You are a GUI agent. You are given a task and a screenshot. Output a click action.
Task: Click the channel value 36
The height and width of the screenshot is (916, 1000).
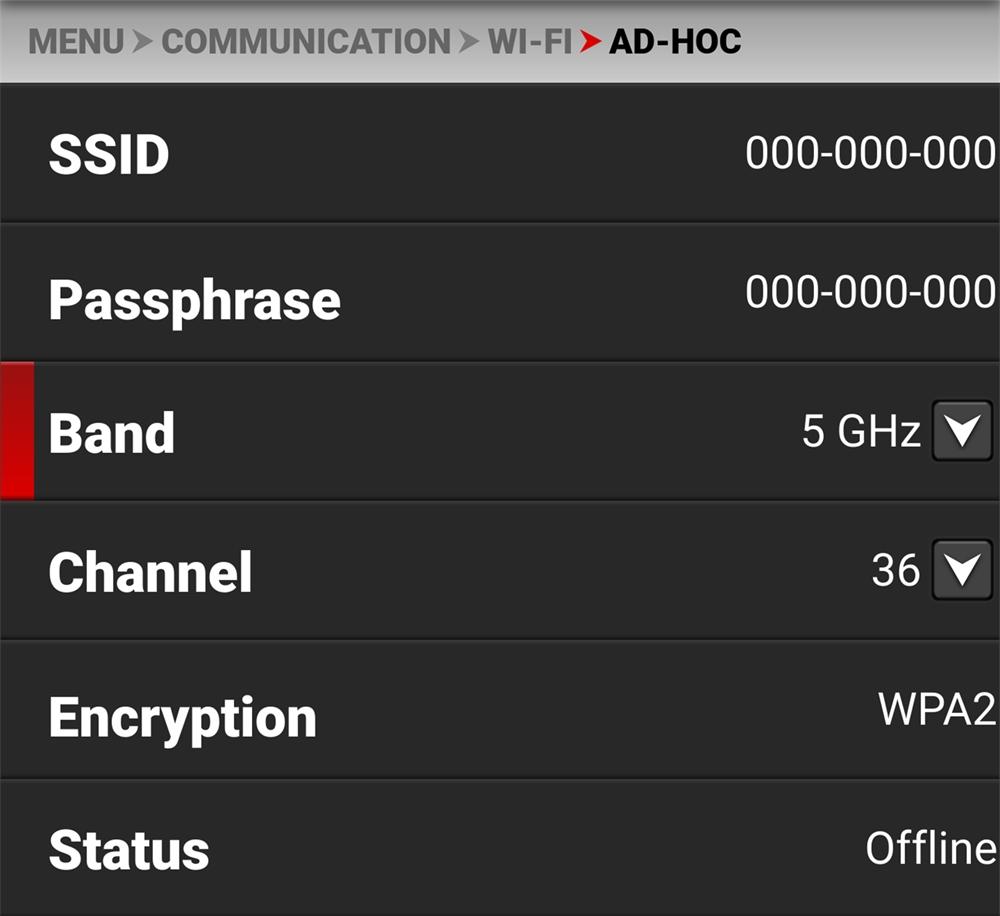895,570
